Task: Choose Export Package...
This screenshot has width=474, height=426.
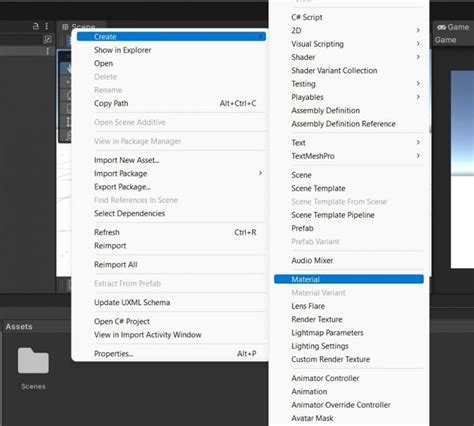Action: pos(171,187)
